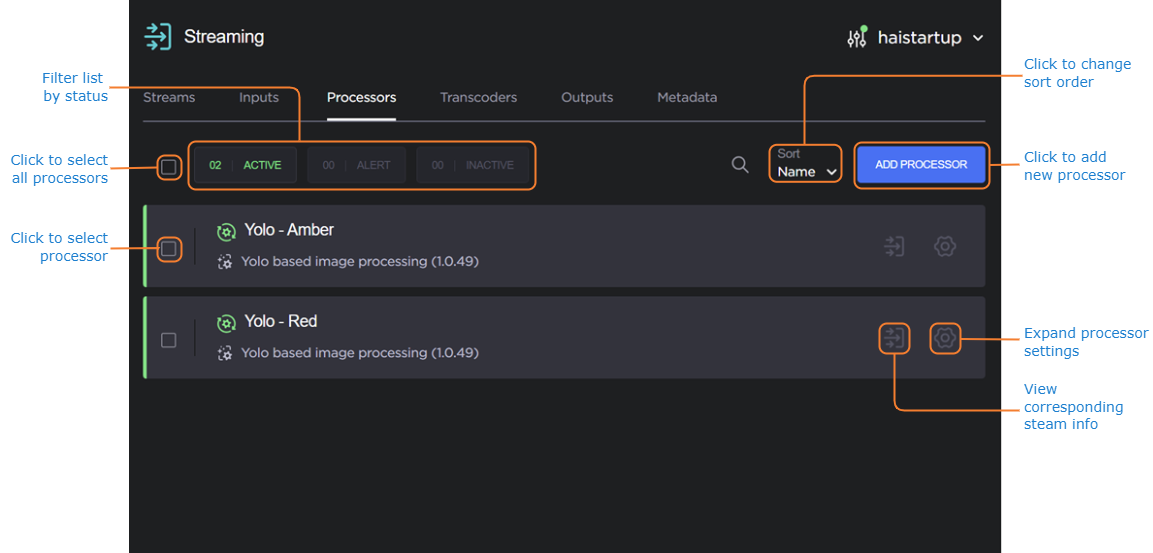Open the Yolo - Amber processor name
The image size is (1153, 553).
tap(289, 230)
